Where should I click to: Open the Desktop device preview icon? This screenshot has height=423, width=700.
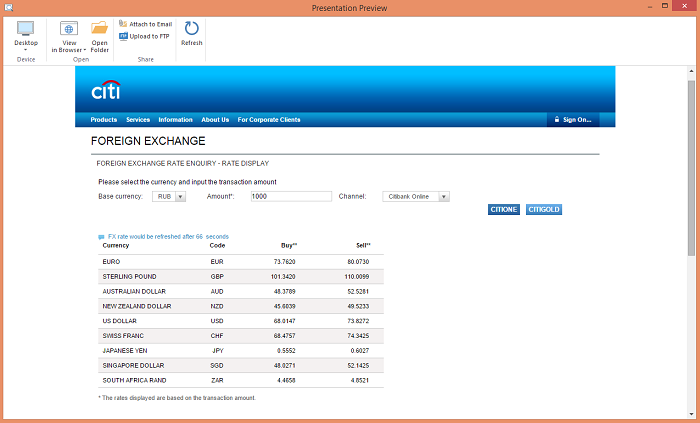coord(25,29)
